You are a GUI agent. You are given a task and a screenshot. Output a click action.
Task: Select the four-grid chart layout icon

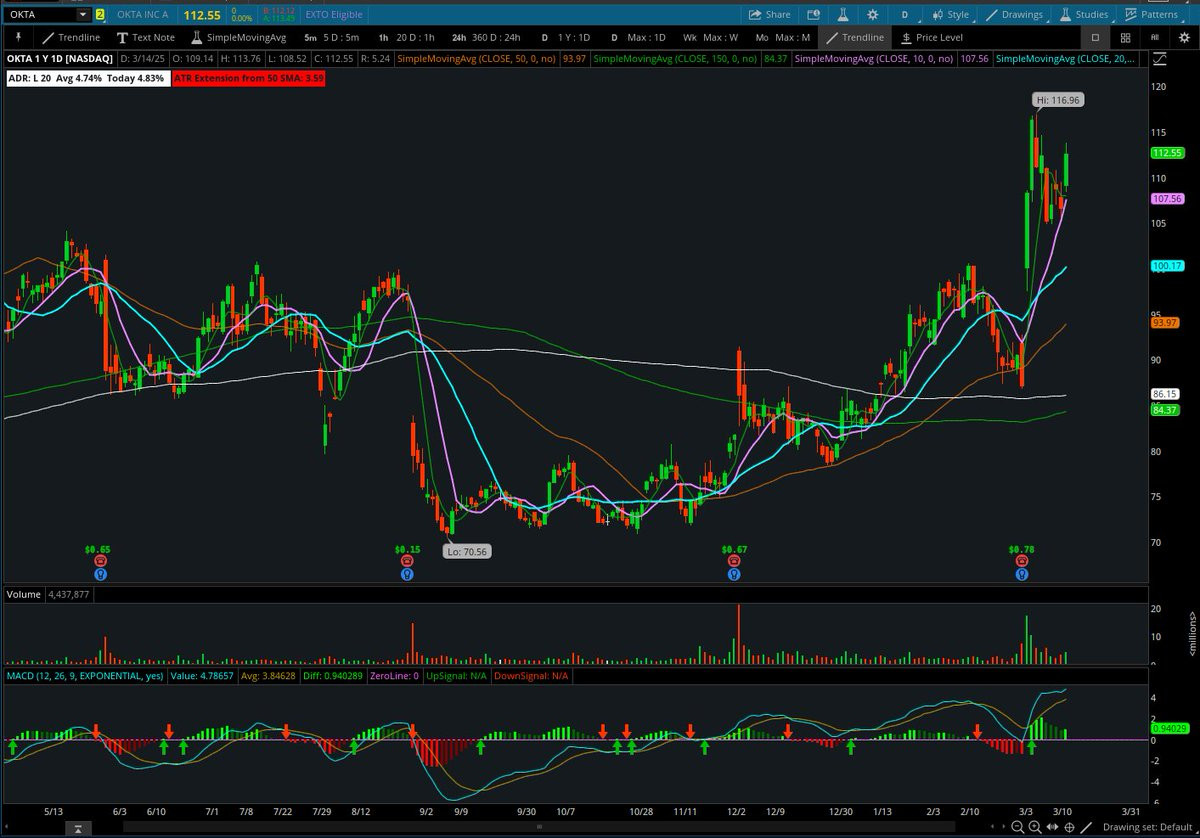point(1125,38)
